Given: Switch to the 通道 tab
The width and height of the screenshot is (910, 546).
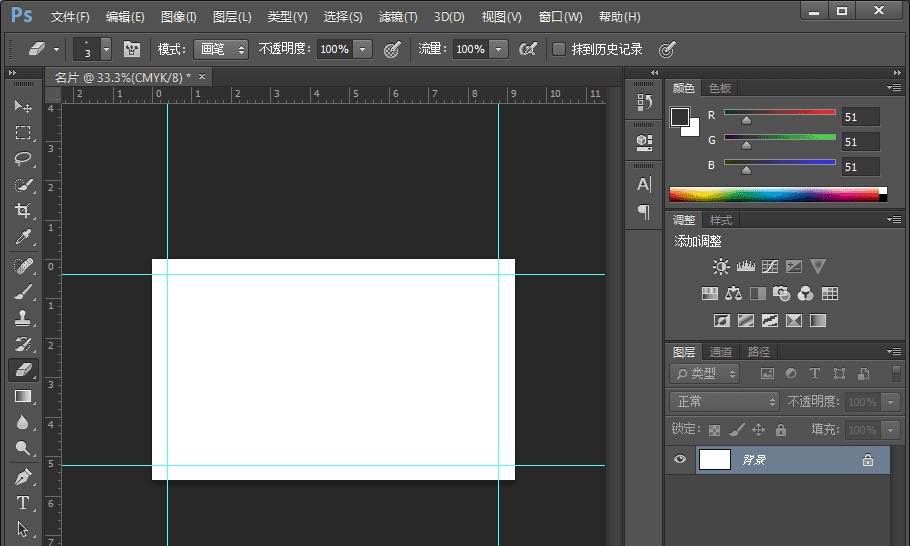Looking at the screenshot, I should tap(721, 352).
